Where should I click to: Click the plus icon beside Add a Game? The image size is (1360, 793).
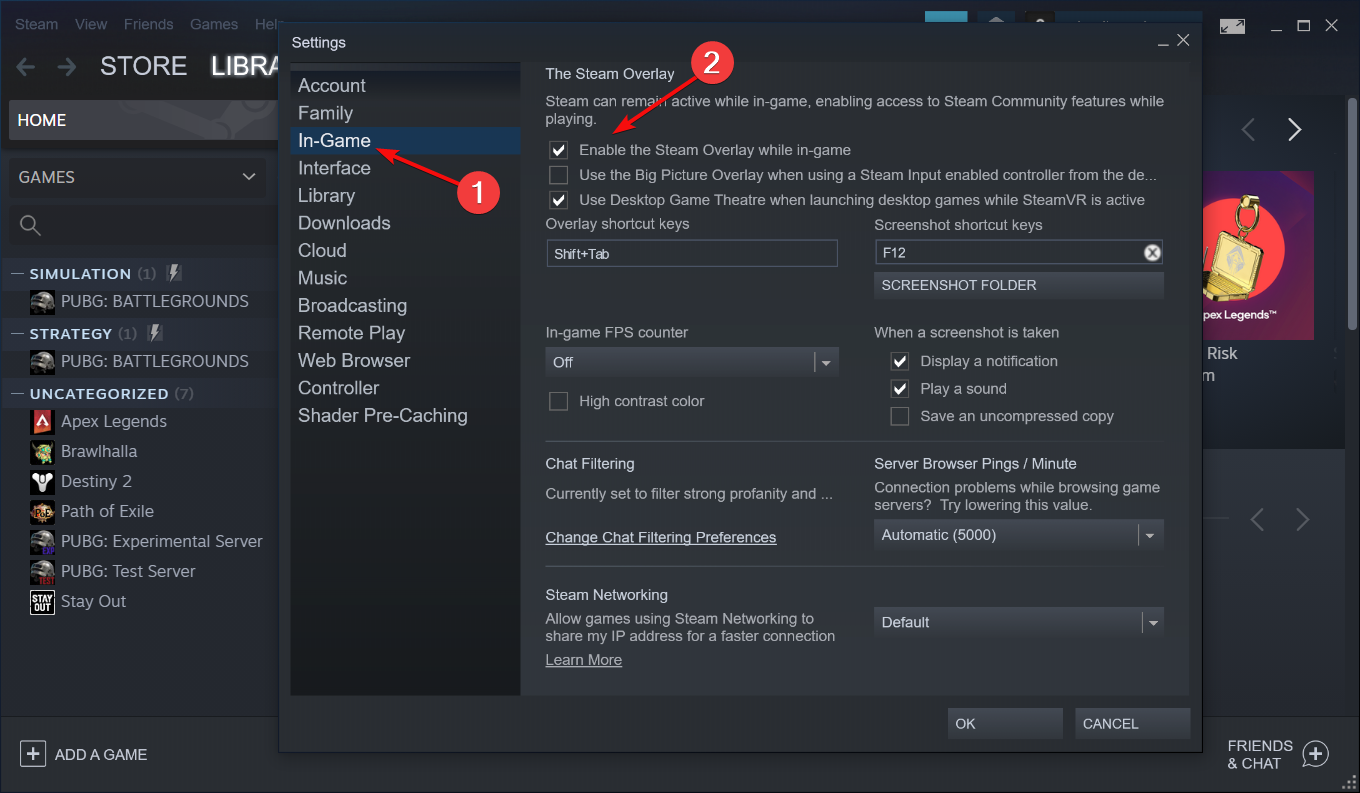pyautogui.click(x=33, y=754)
